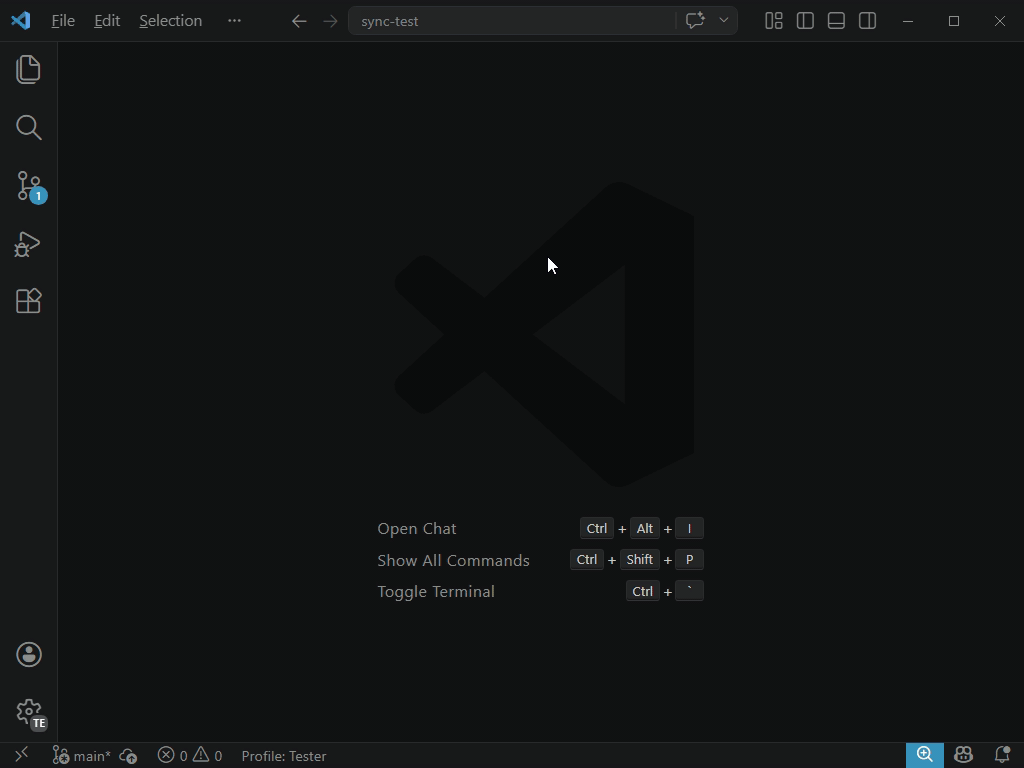The height and width of the screenshot is (768, 1024).
Task: Show more menus via ellipsis
Action: tap(234, 21)
